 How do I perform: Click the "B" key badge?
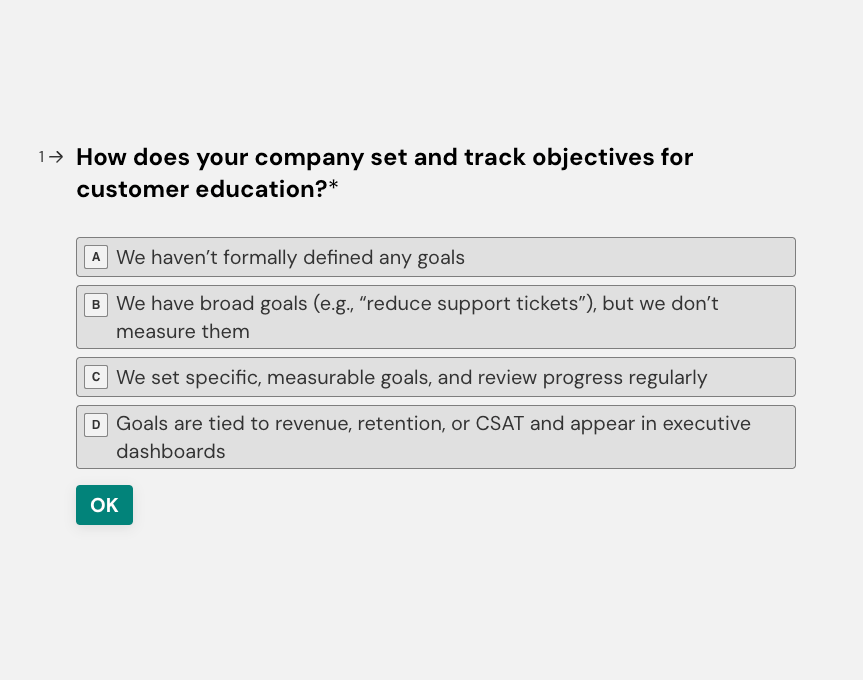pos(96,305)
